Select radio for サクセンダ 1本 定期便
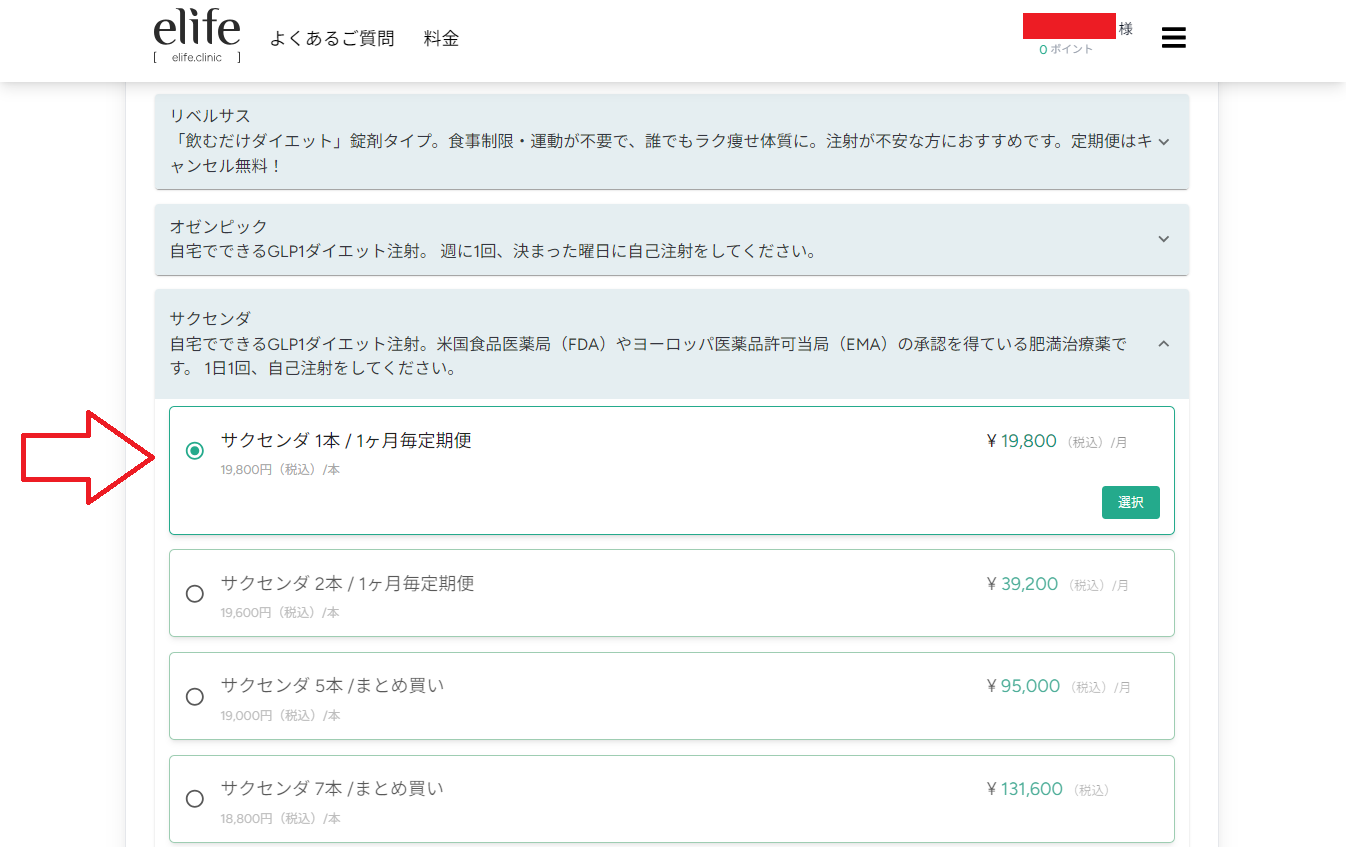This screenshot has width=1346, height=847. [195, 451]
